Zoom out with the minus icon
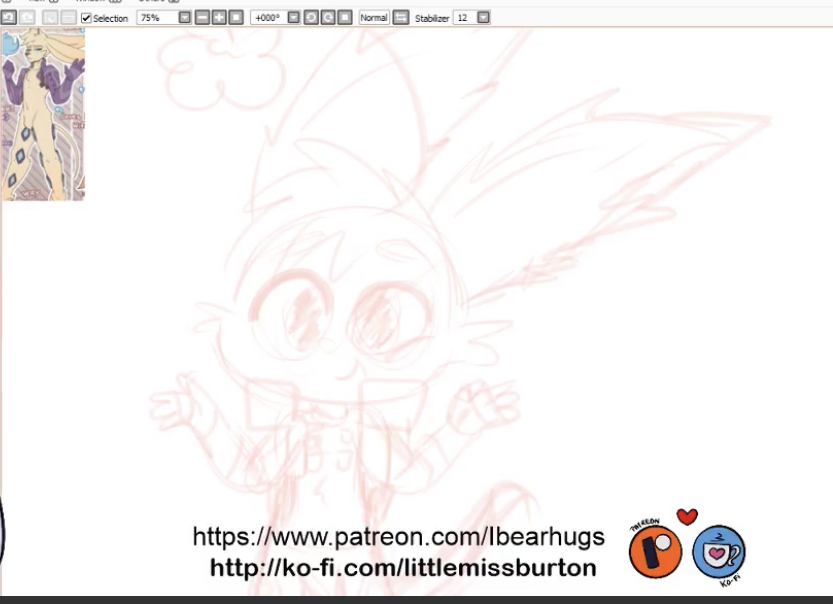 (202, 18)
